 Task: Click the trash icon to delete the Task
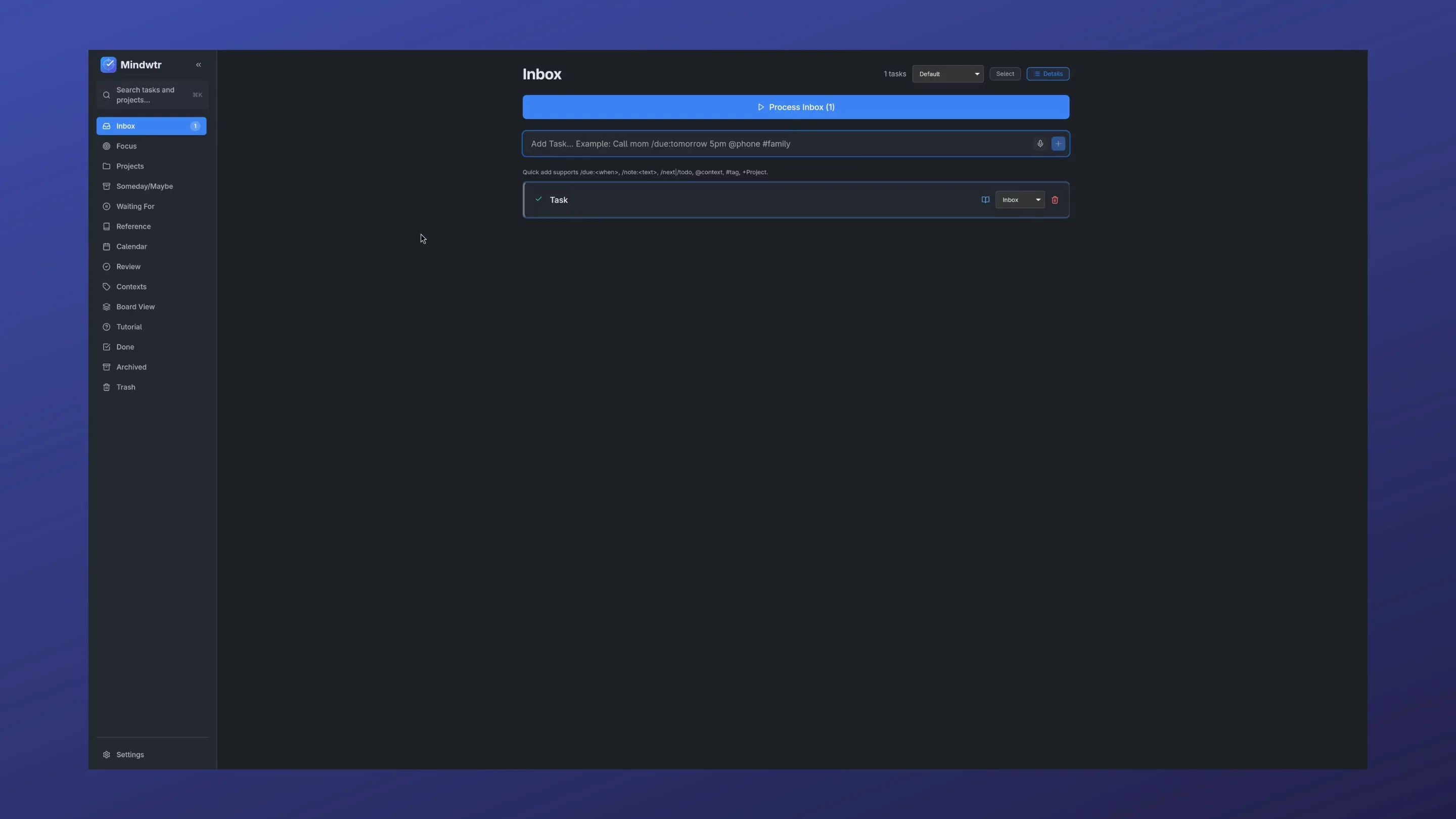pos(1055,200)
